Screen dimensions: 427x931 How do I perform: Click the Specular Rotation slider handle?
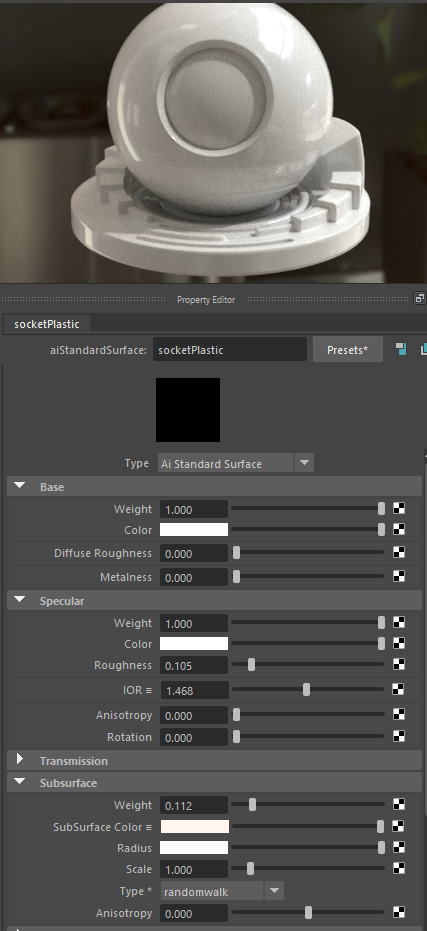coord(236,737)
